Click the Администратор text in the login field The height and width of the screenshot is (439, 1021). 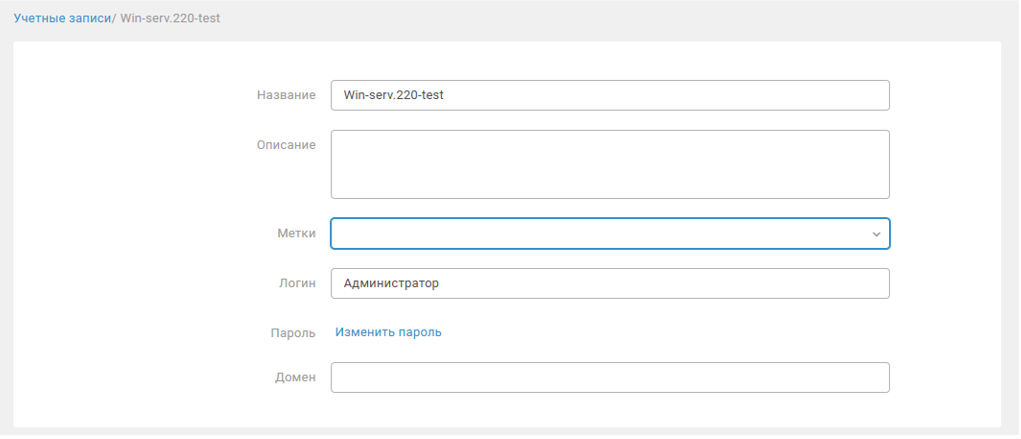click(391, 284)
